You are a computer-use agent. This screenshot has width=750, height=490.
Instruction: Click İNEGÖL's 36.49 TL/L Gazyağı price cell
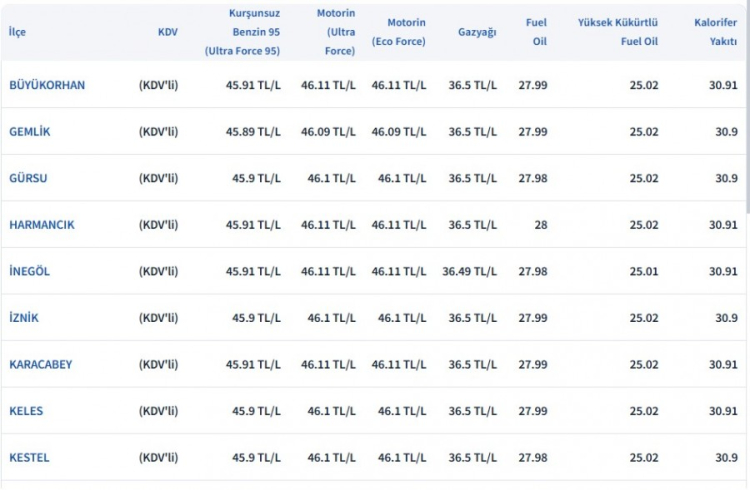(x=469, y=271)
